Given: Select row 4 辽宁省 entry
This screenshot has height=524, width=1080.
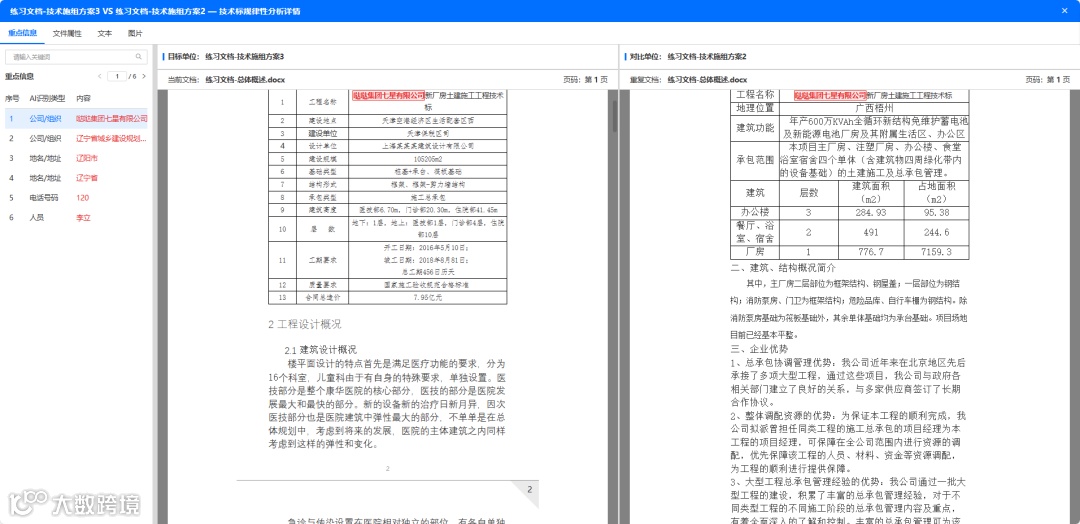Looking at the screenshot, I should [74, 178].
